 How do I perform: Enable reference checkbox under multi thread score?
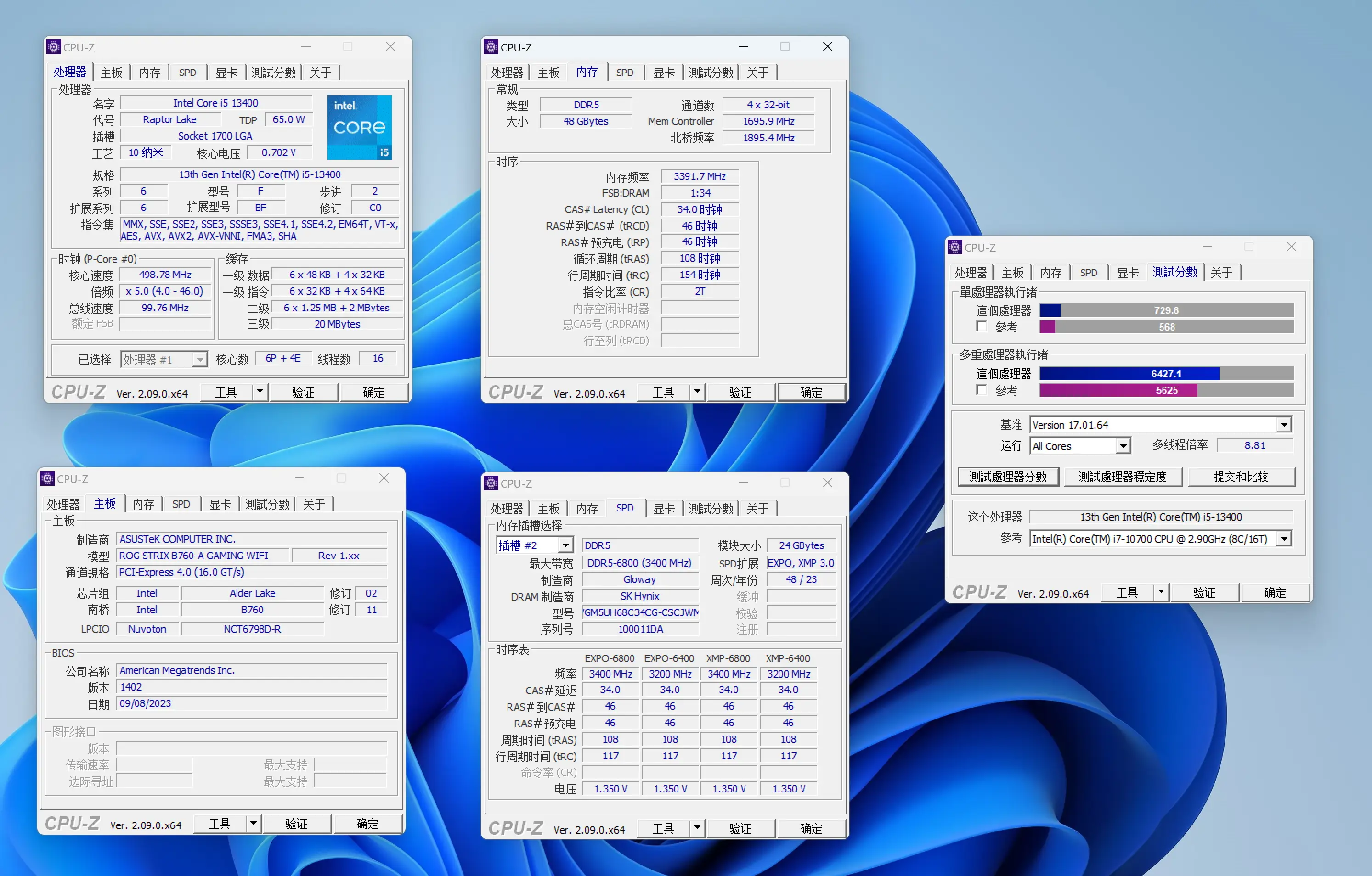coord(981,390)
